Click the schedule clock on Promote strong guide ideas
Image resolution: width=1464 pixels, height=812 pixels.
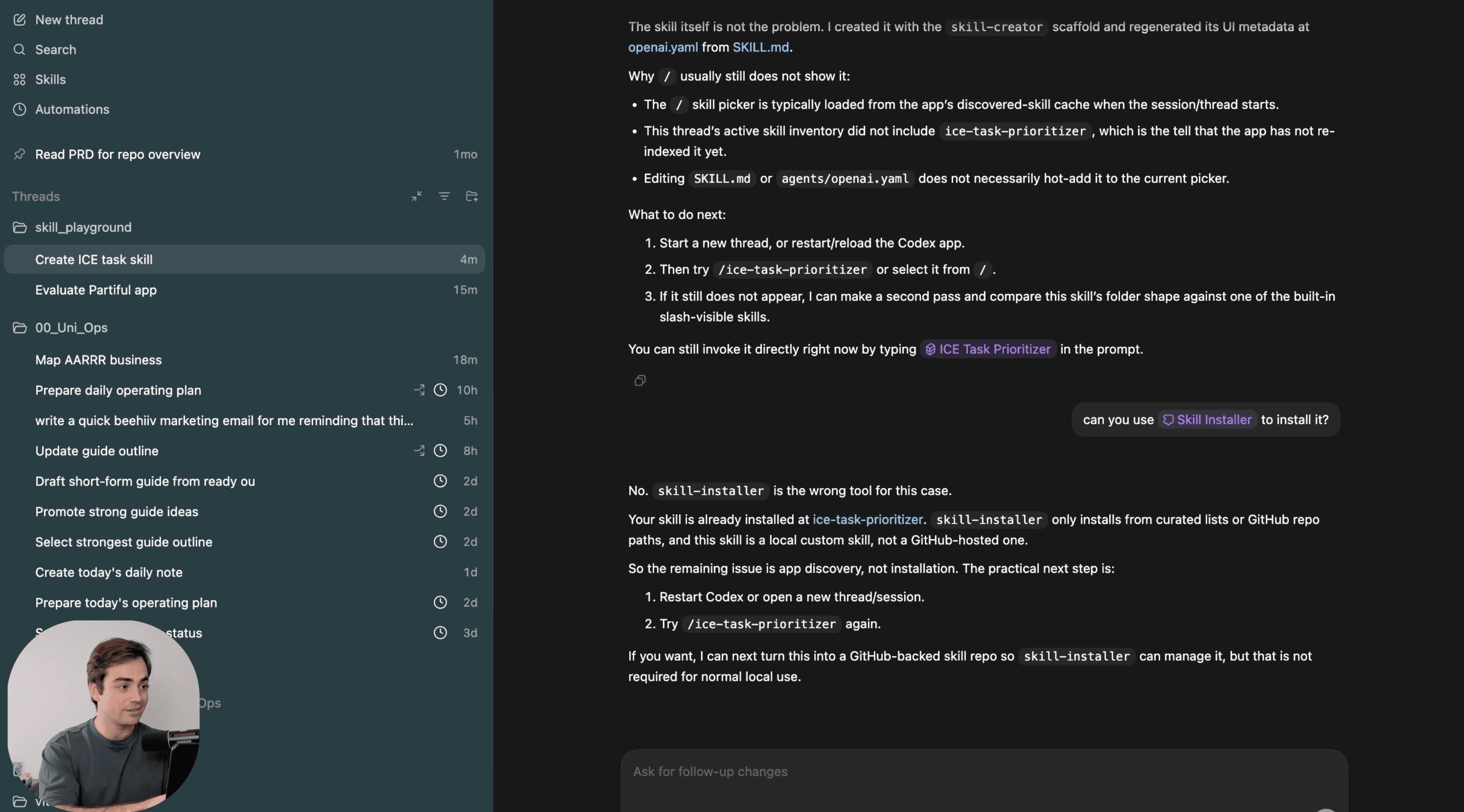pos(440,511)
